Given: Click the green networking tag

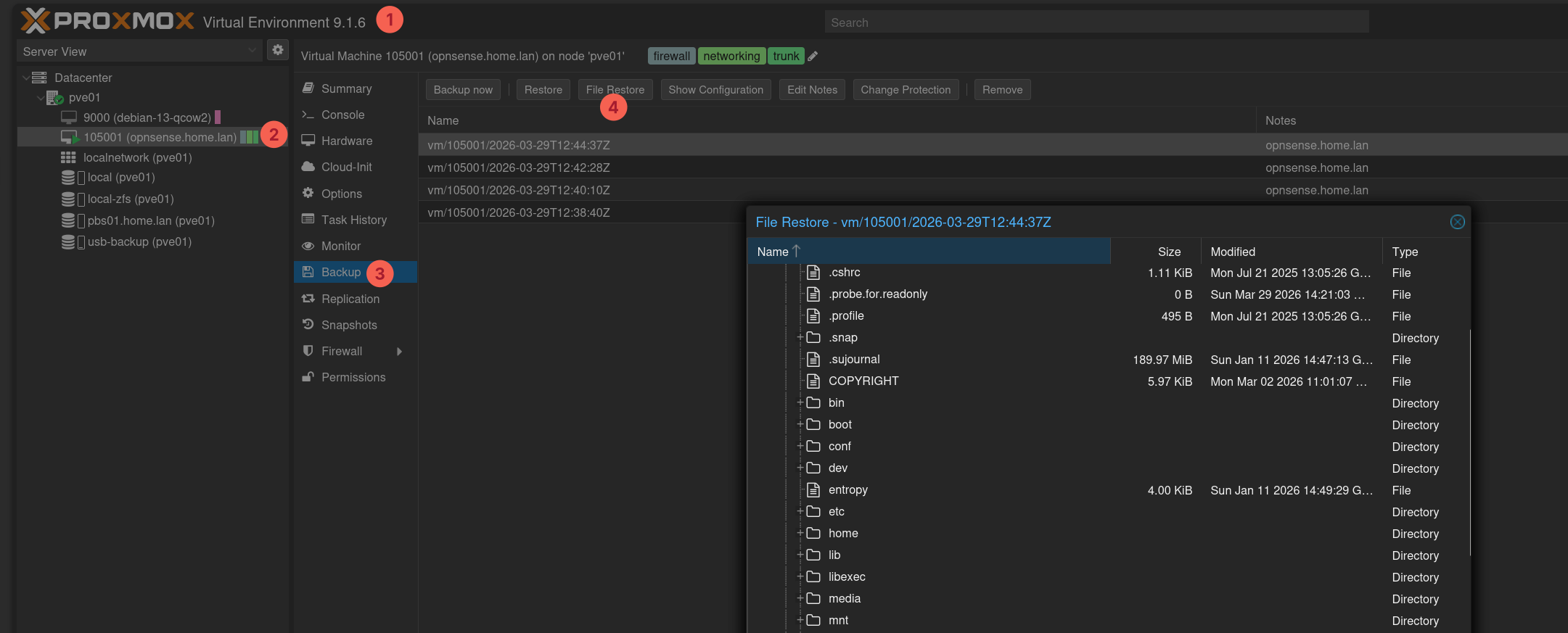Looking at the screenshot, I should pyautogui.click(x=731, y=57).
